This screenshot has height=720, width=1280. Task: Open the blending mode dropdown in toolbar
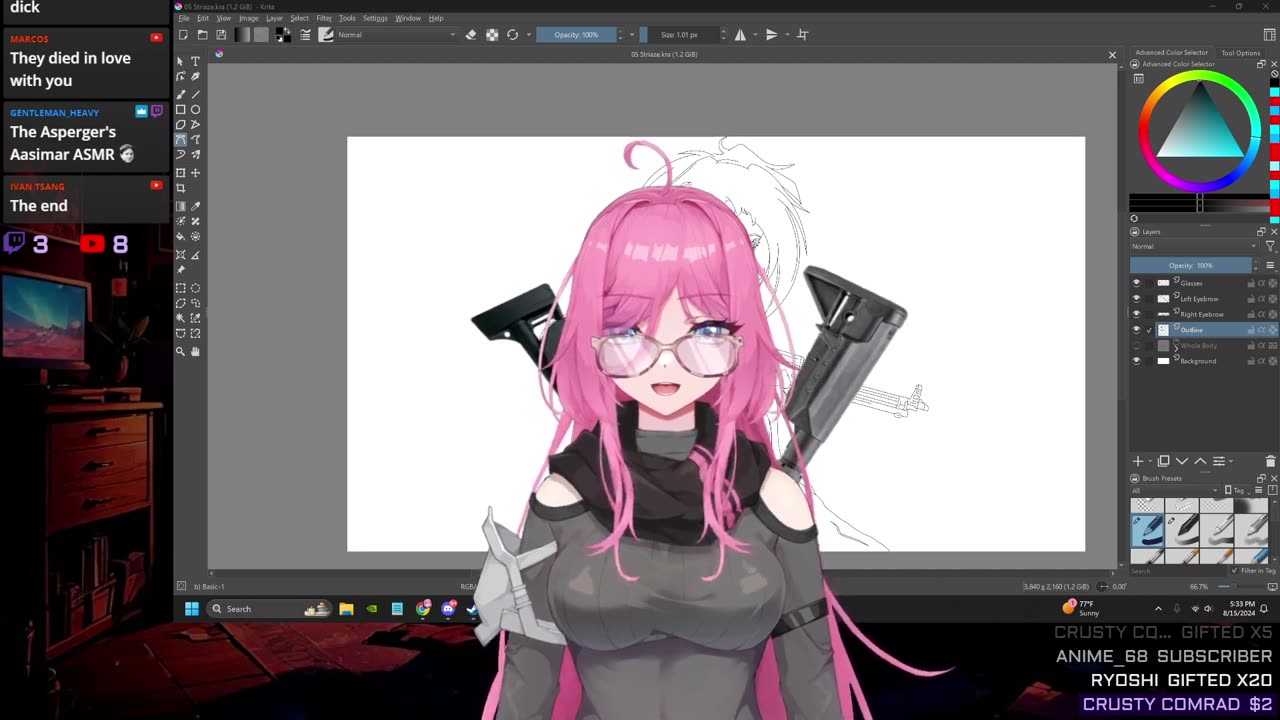397,34
